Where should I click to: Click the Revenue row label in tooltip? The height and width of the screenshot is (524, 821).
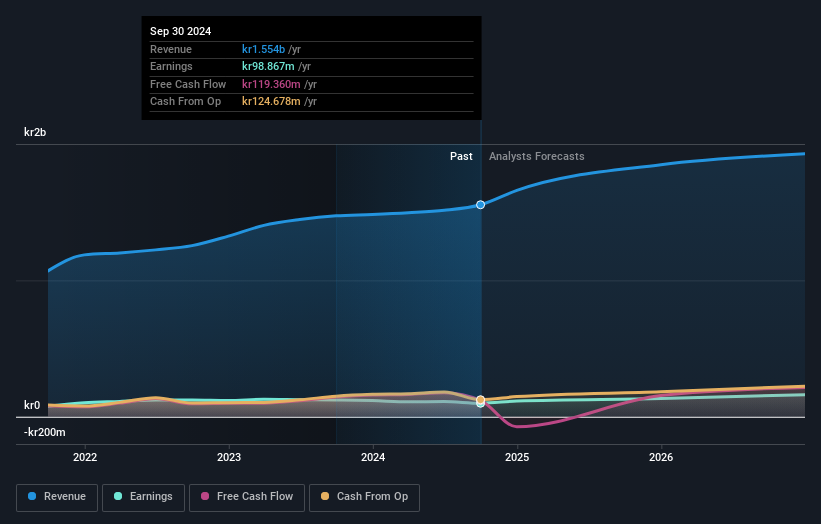171,49
